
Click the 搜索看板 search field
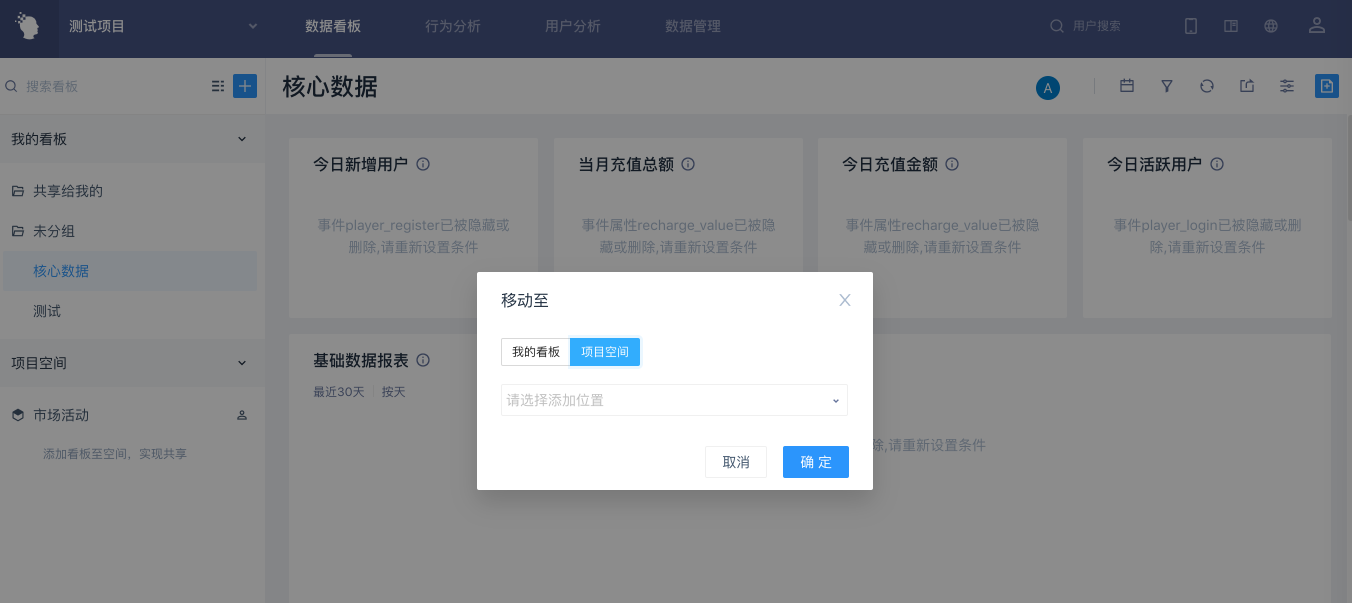pos(110,87)
